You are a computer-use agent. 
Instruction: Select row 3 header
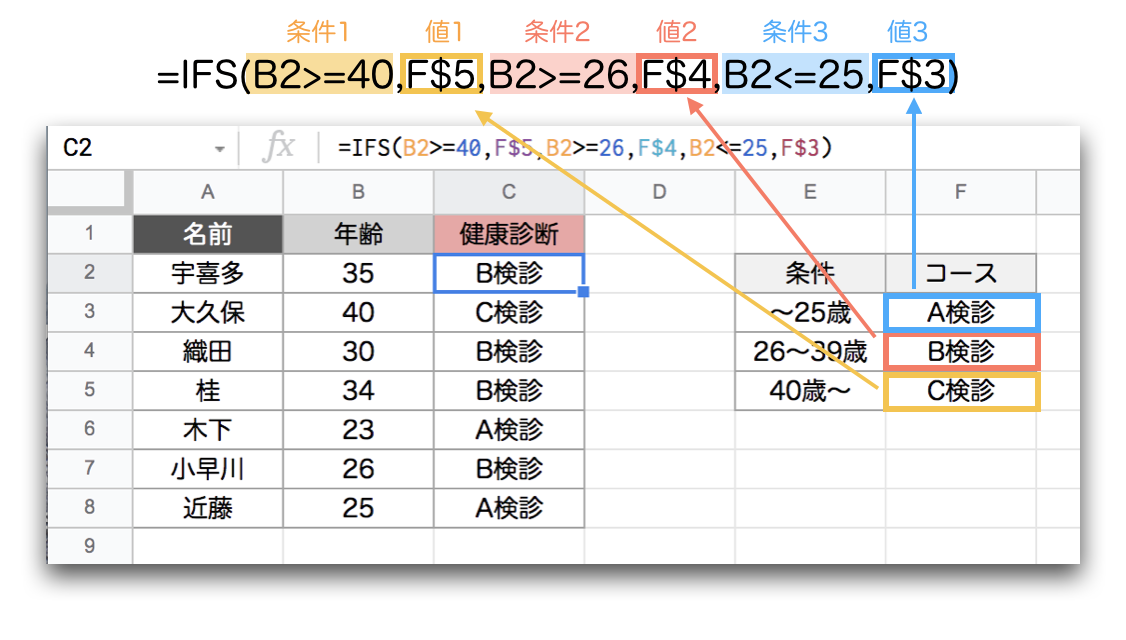(90, 312)
